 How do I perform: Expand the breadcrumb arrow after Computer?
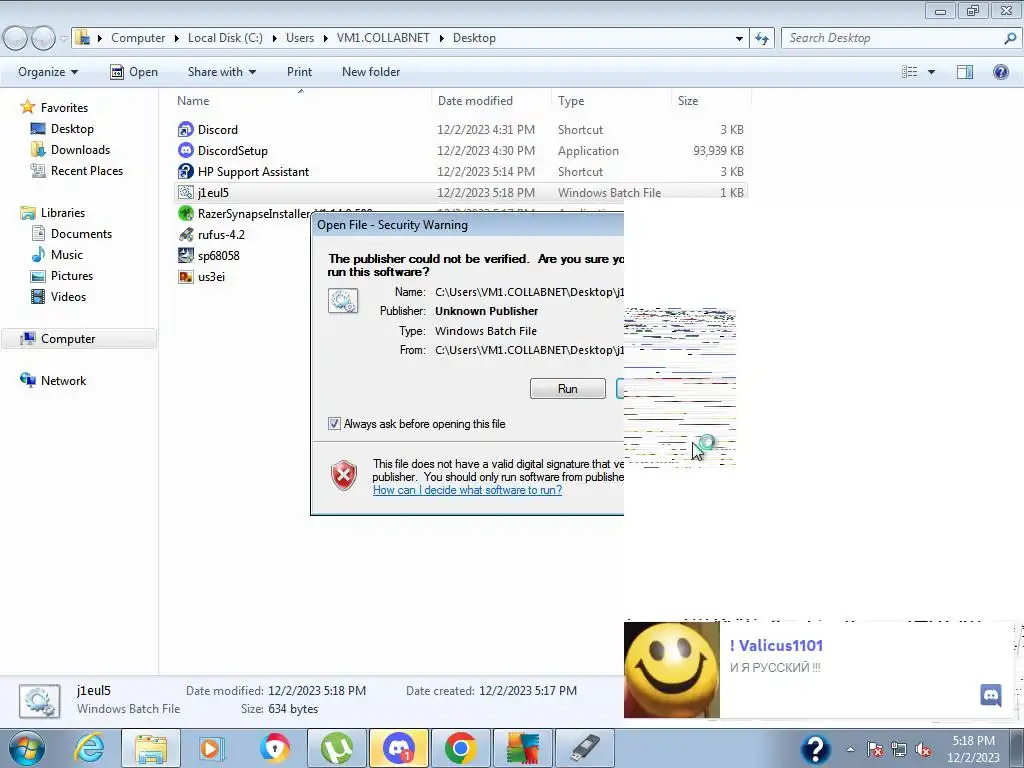(176, 38)
